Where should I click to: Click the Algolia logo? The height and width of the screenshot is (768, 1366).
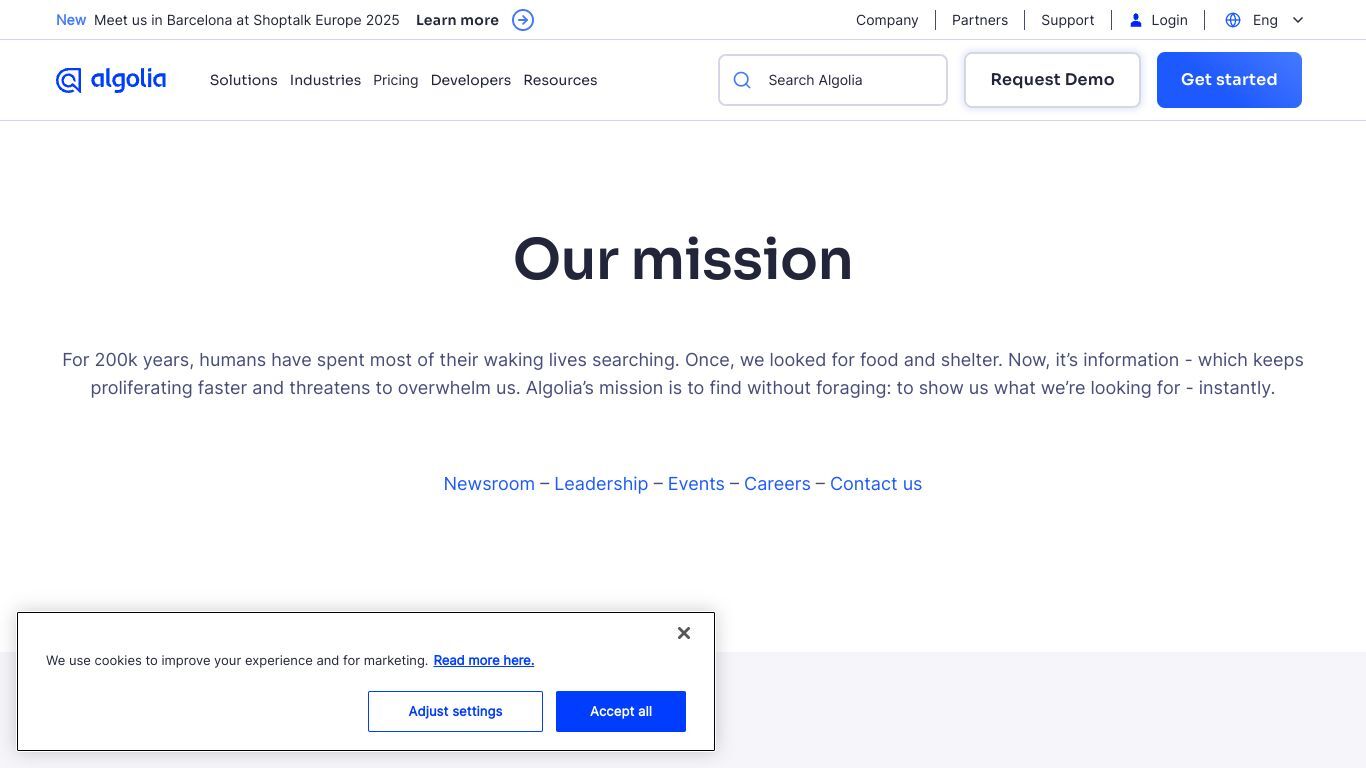(111, 80)
